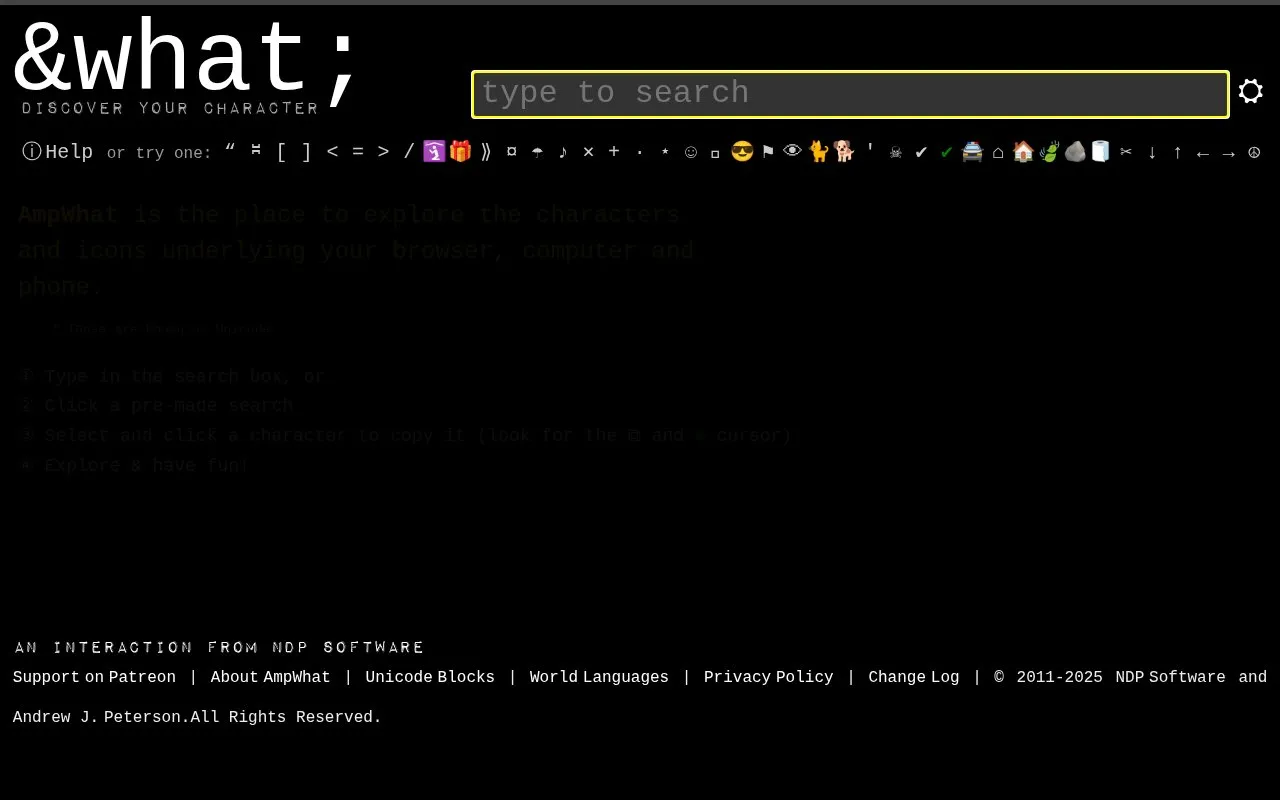Try the cat emoji search
1280x800 pixels.
point(819,152)
